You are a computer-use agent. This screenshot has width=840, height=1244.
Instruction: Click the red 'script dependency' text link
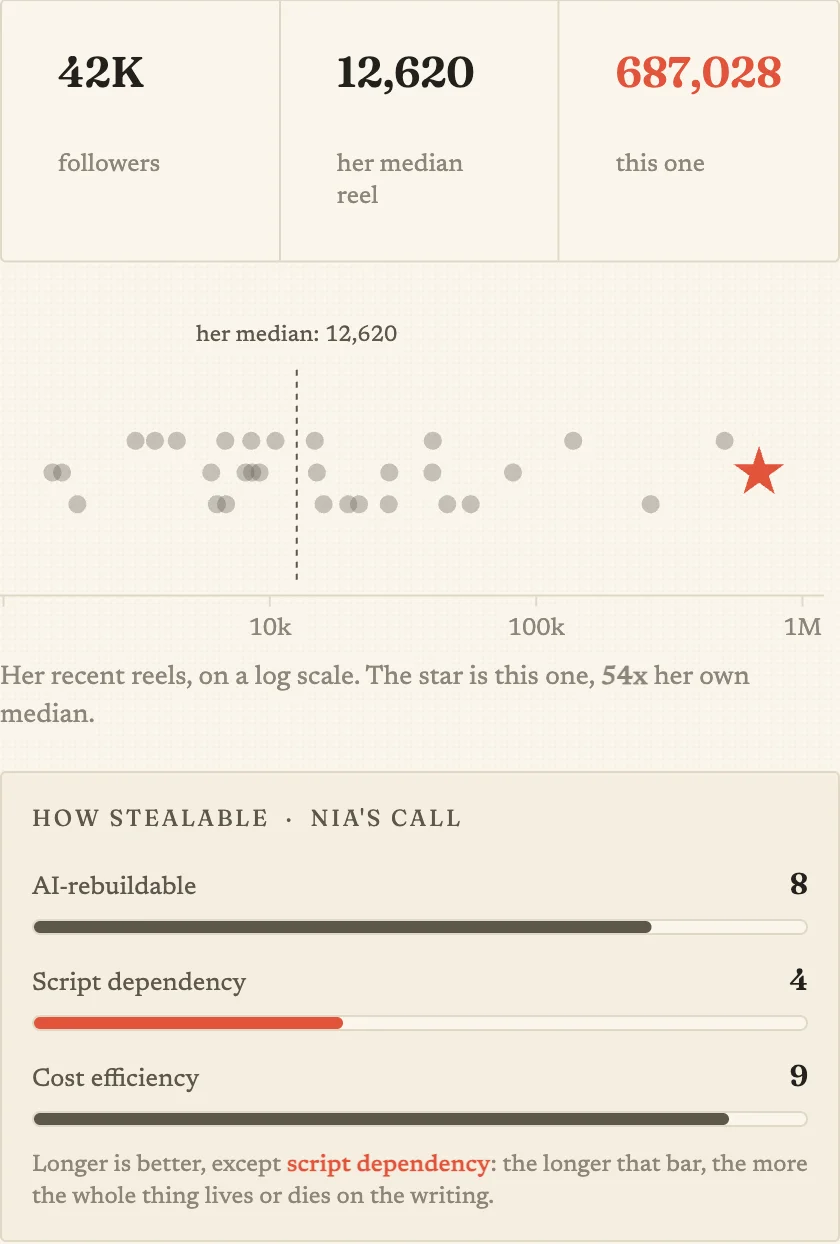388,1164
